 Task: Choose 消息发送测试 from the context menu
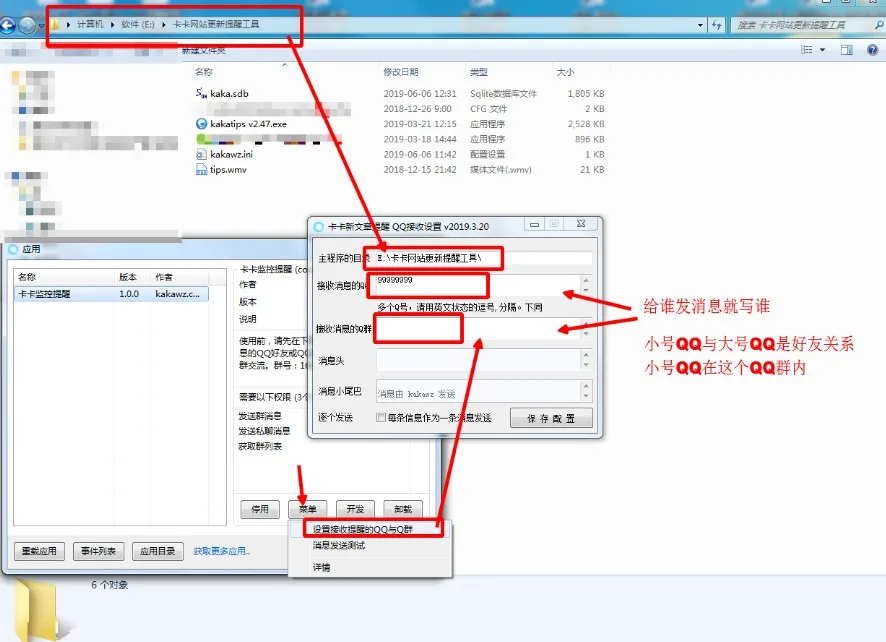pos(339,545)
